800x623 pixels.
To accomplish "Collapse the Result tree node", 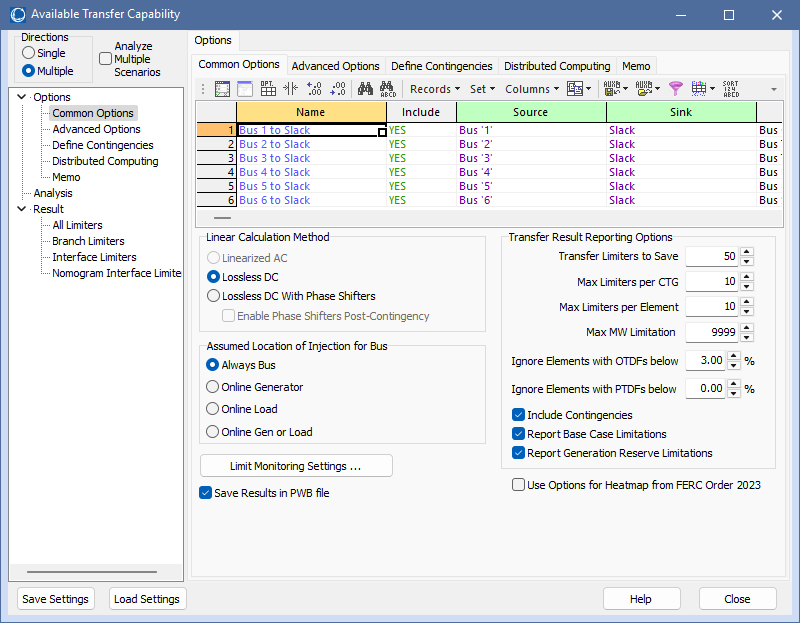I will click(21, 209).
